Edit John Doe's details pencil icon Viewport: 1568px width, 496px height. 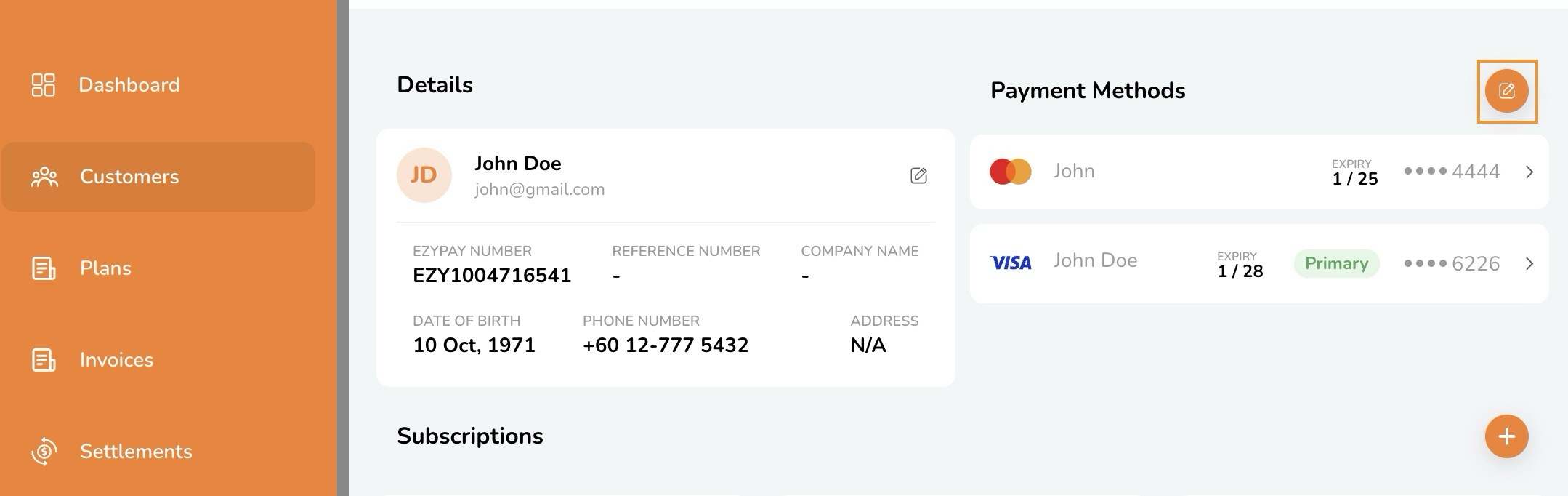918,175
